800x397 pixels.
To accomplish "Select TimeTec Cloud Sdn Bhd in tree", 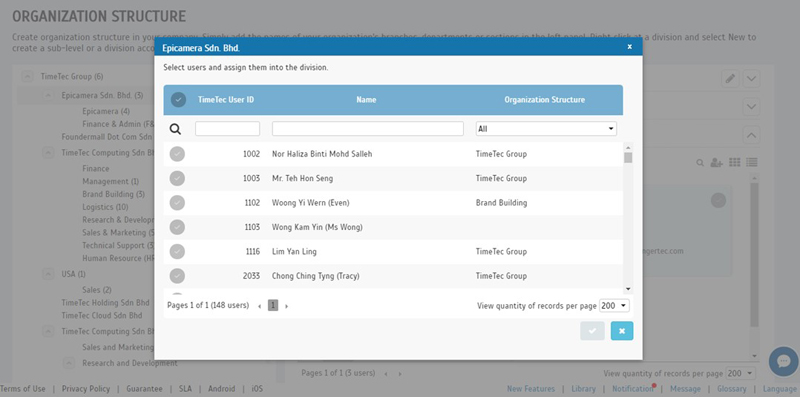I will [102, 315].
